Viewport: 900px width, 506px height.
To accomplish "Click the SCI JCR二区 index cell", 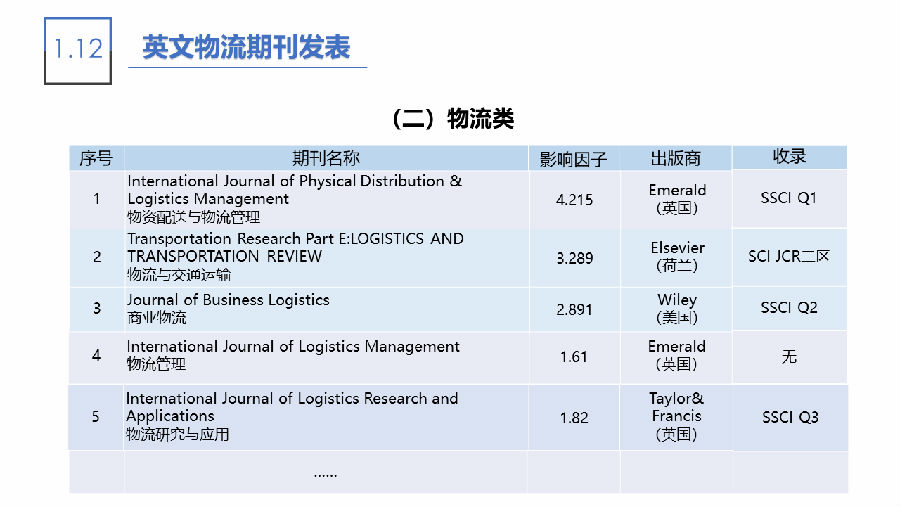I will 789,256.
